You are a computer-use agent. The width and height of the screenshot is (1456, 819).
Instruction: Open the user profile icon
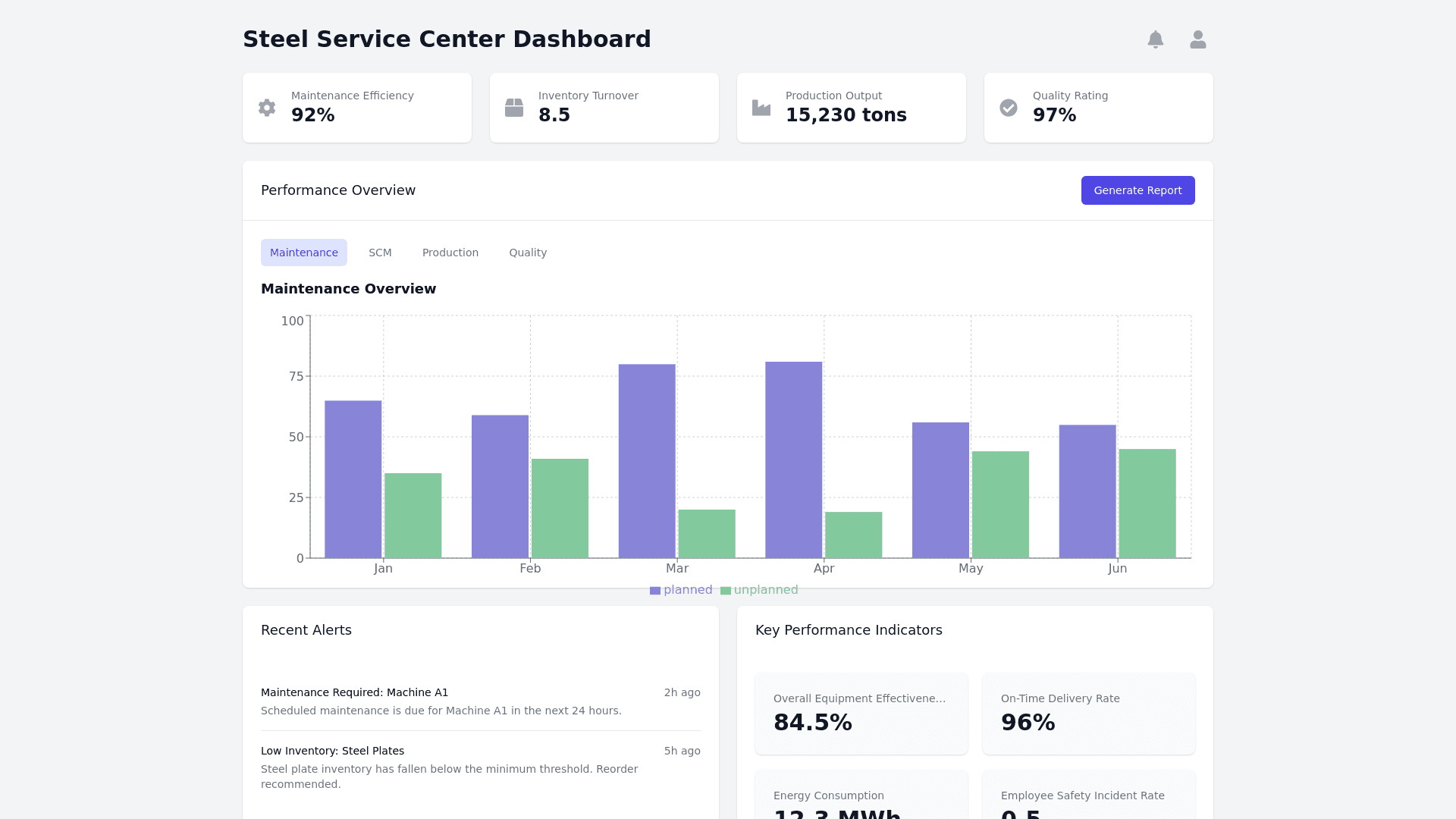point(1197,39)
